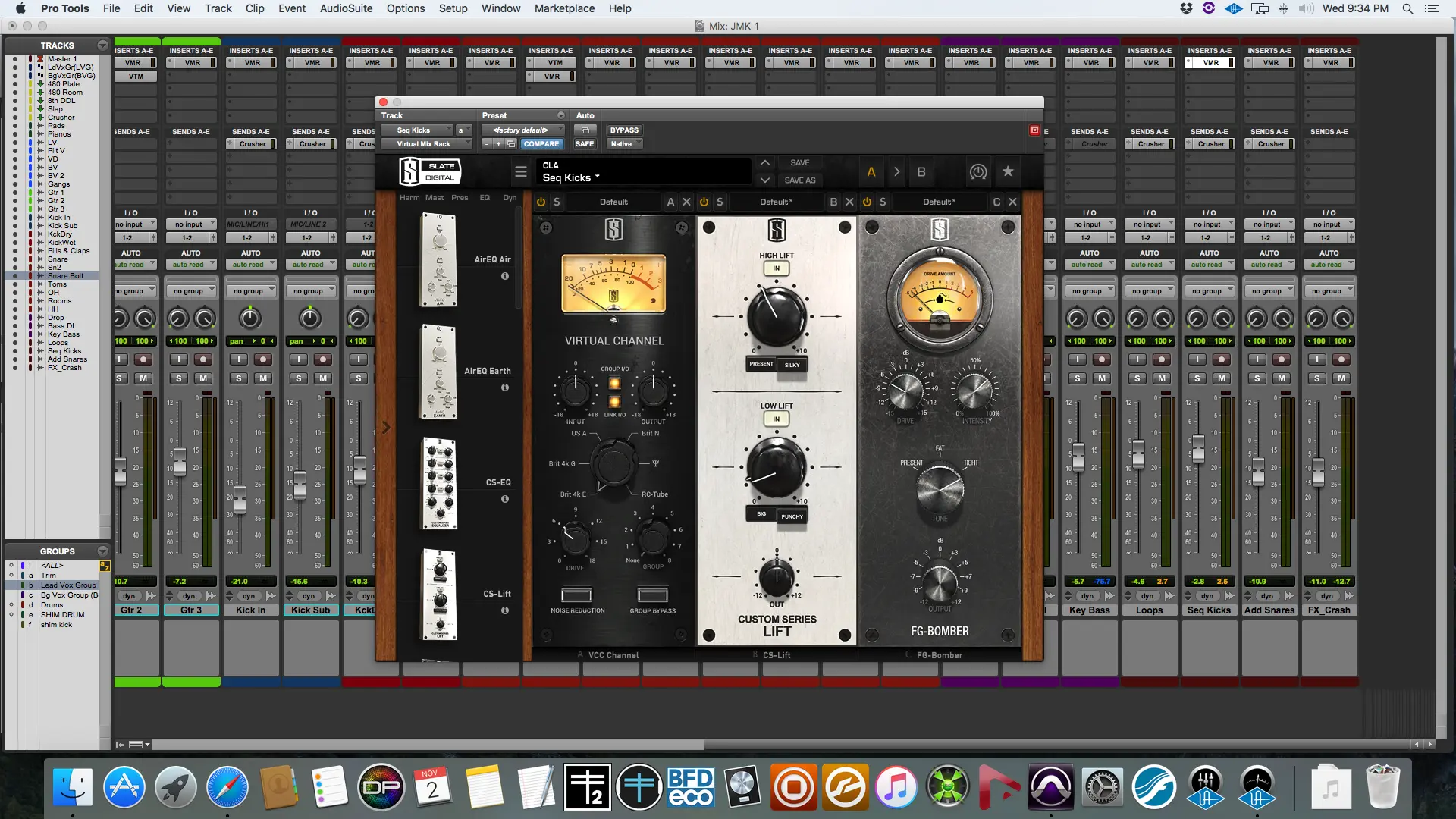The width and height of the screenshot is (1456, 819).
Task: Toggle power on the VCC Channel module
Action: [x=541, y=202]
